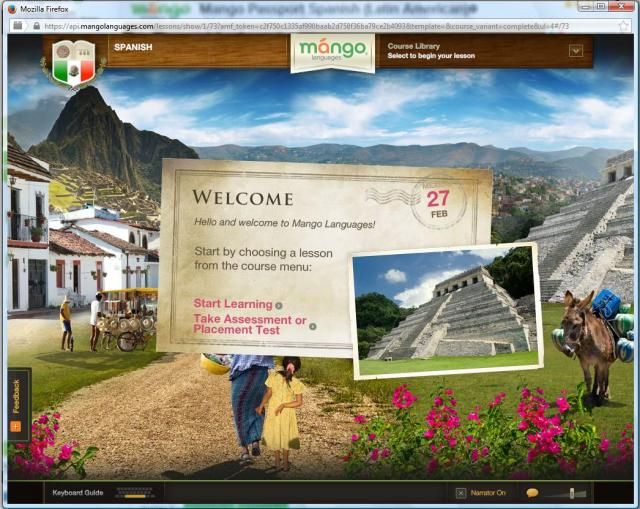Click the Start Learning link

pyautogui.click(x=233, y=304)
